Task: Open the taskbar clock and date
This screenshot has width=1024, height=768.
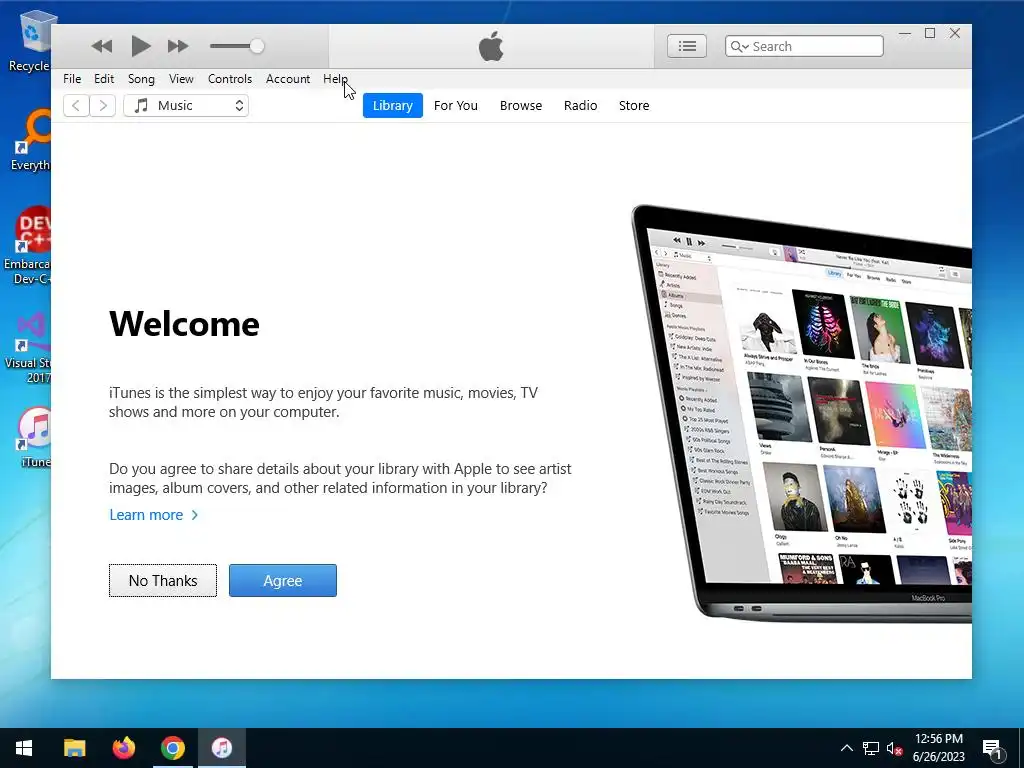Action: (x=938, y=748)
